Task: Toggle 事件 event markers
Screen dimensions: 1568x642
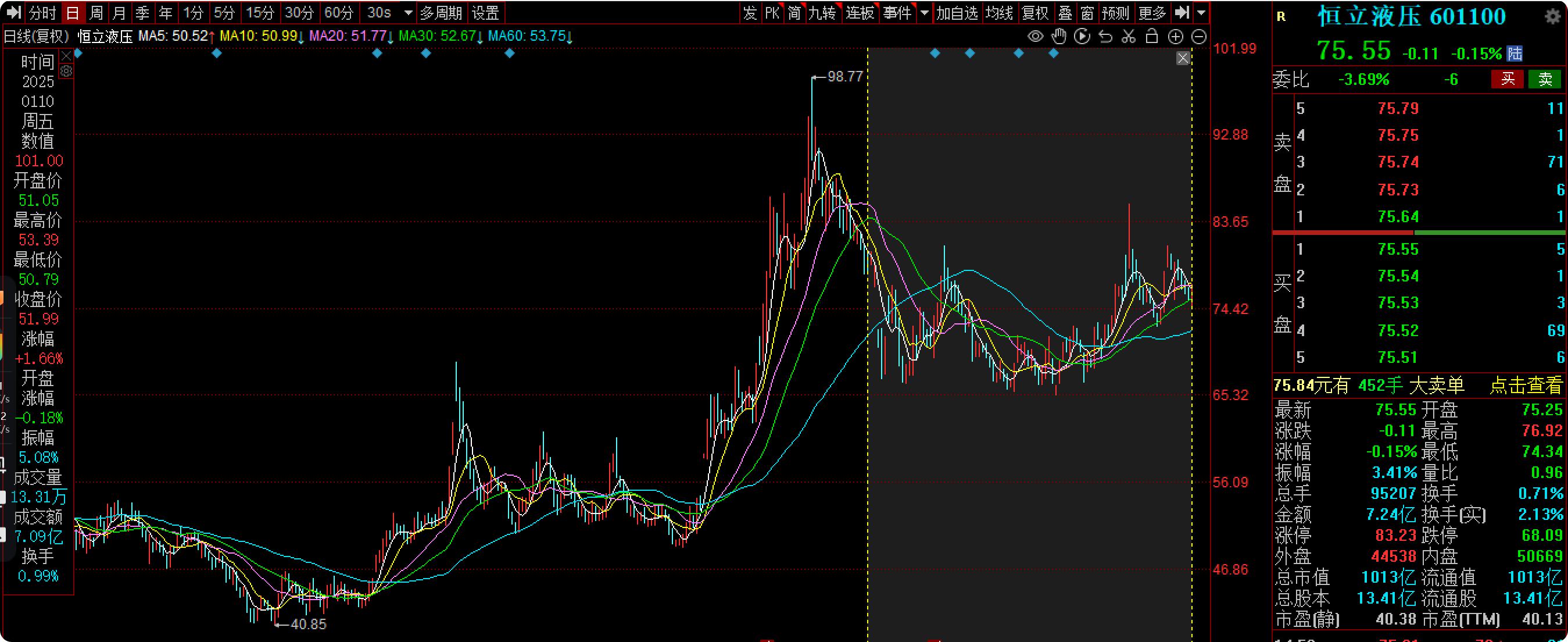Action: coord(898,13)
